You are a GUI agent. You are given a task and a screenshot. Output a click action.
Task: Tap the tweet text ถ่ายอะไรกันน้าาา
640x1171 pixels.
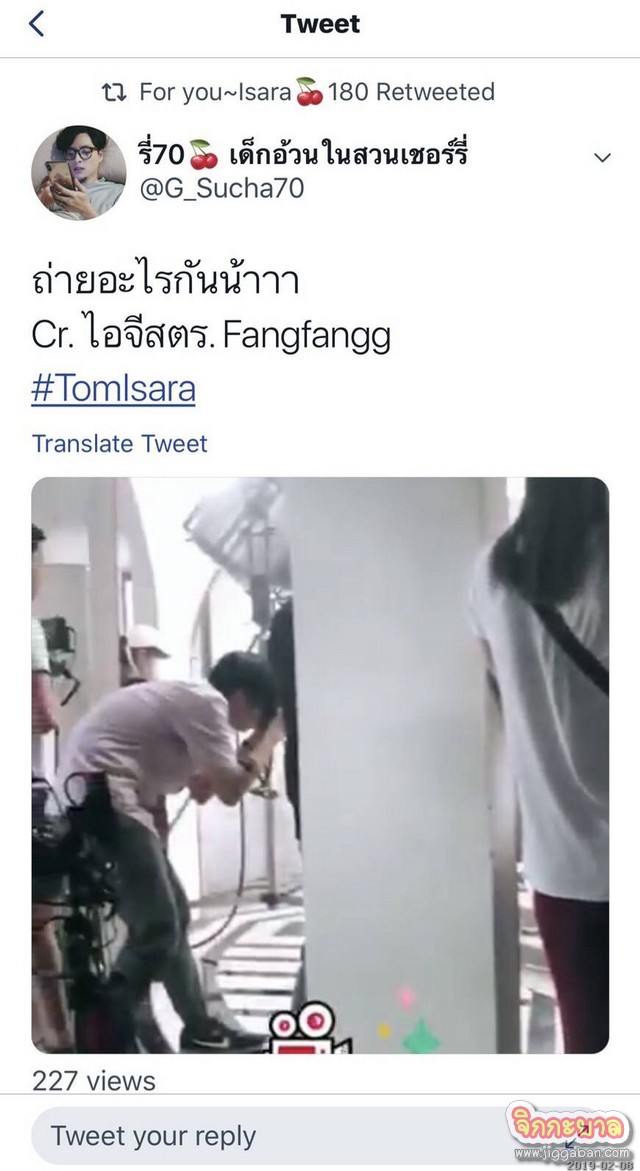pyautogui.click(x=166, y=281)
